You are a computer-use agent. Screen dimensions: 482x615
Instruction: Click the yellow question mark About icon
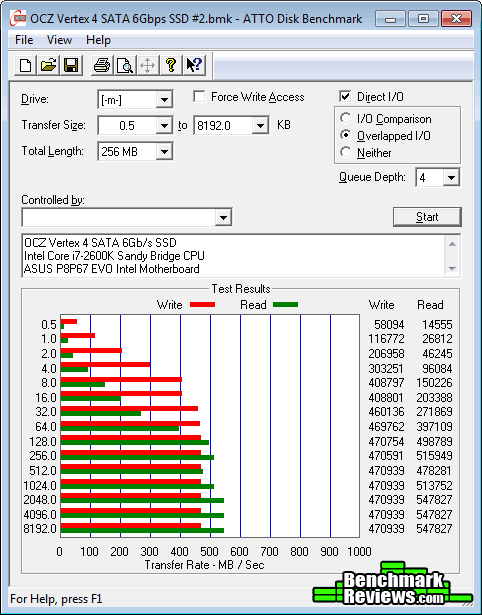[x=171, y=65]
